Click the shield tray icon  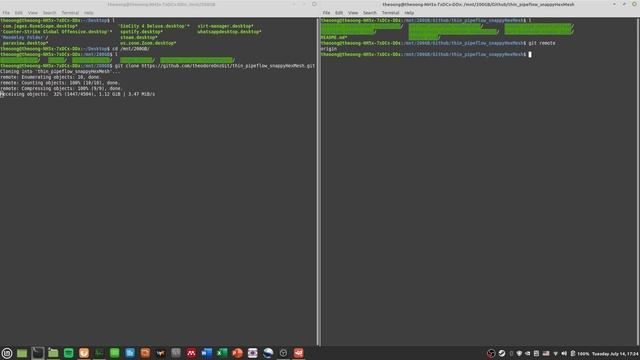519,353
